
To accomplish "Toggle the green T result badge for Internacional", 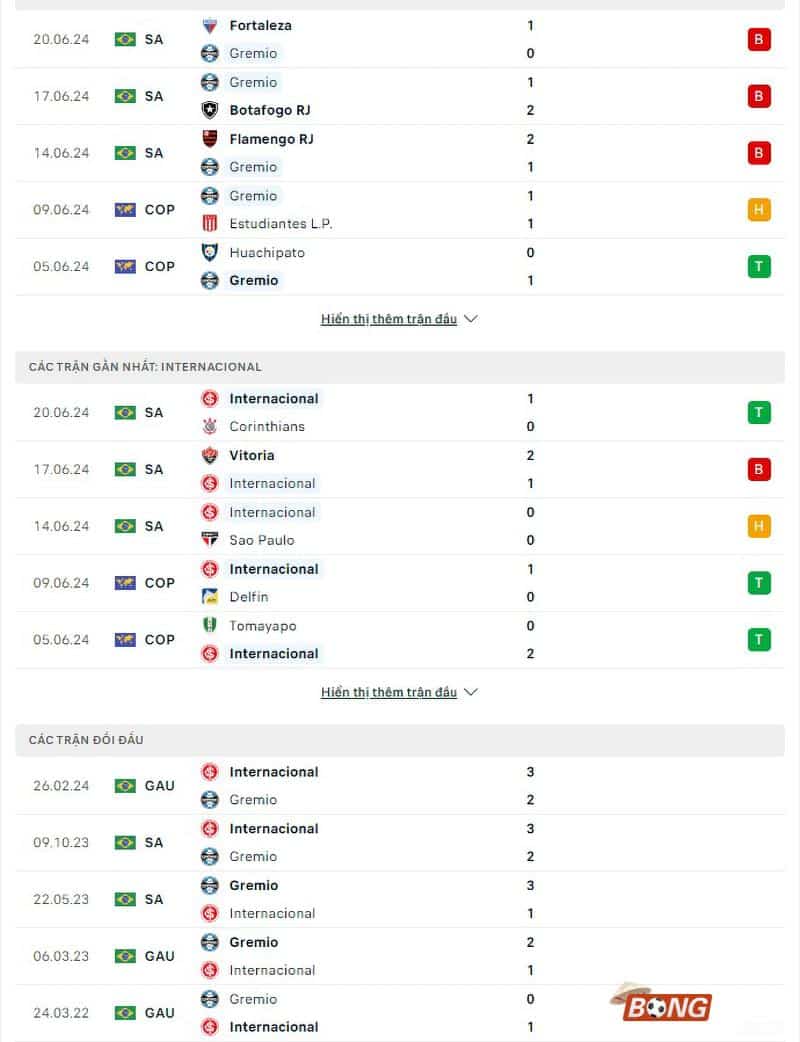I will click(759, 411).
